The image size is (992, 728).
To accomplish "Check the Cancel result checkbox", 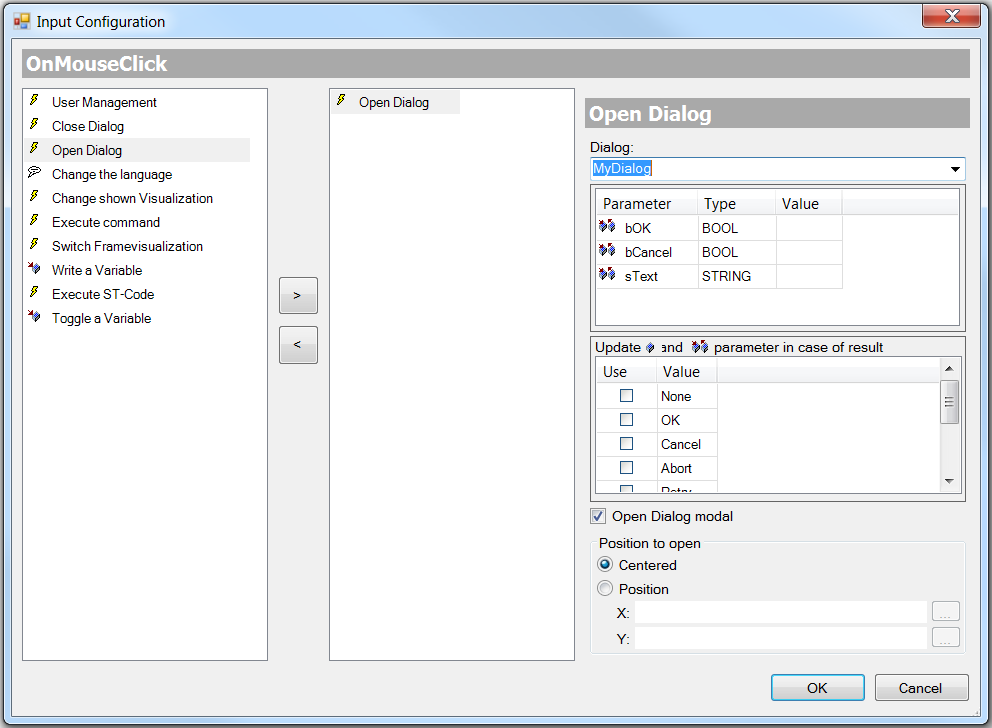I will pos(626,443).
